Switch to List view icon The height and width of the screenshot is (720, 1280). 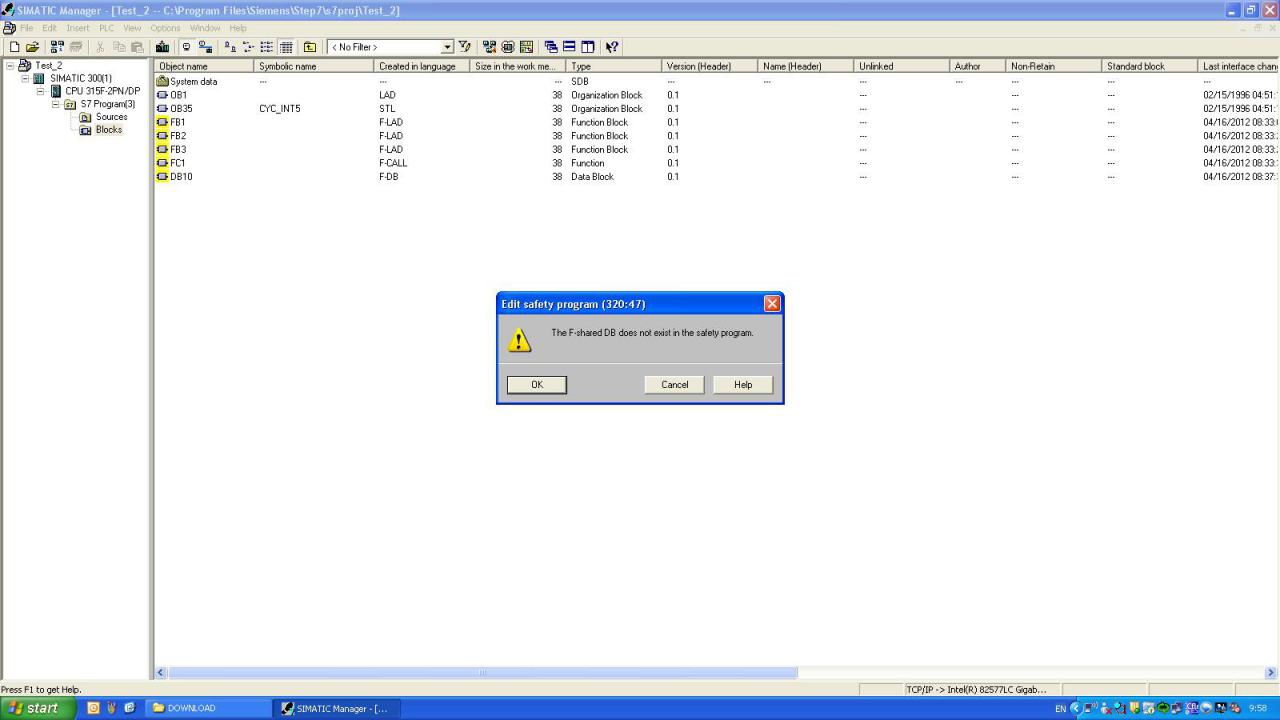pyautogui.click(x=267, y=47)
